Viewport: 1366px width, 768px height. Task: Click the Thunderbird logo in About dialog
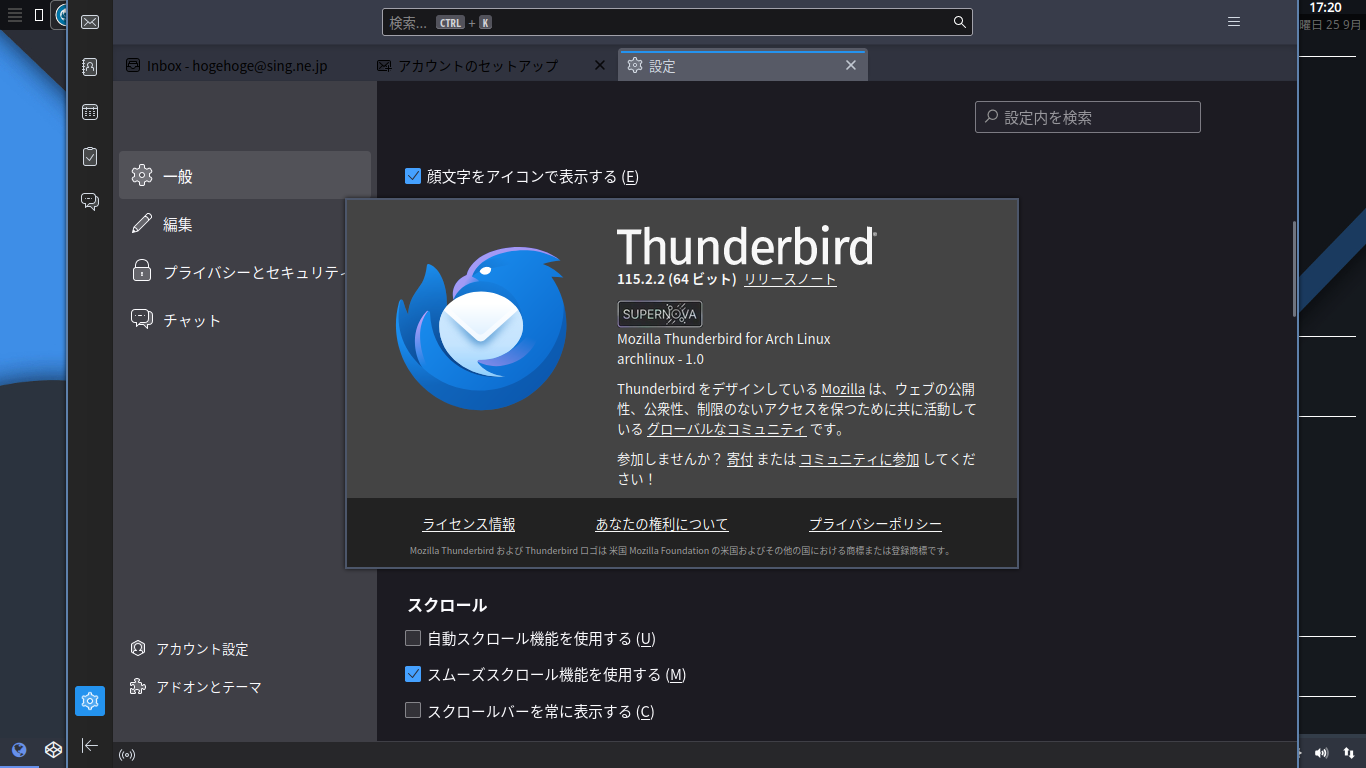[x=481, y=329]
